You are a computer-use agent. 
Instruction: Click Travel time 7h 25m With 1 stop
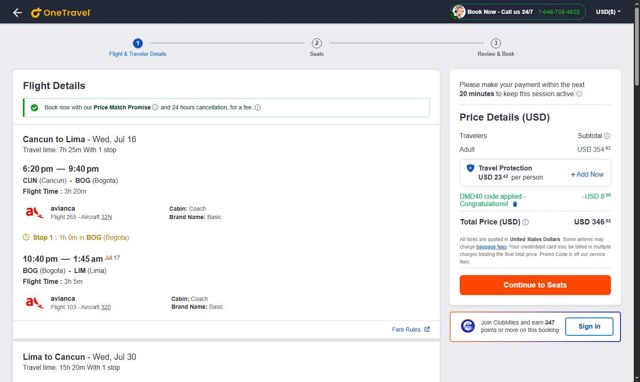pos(69,150)
